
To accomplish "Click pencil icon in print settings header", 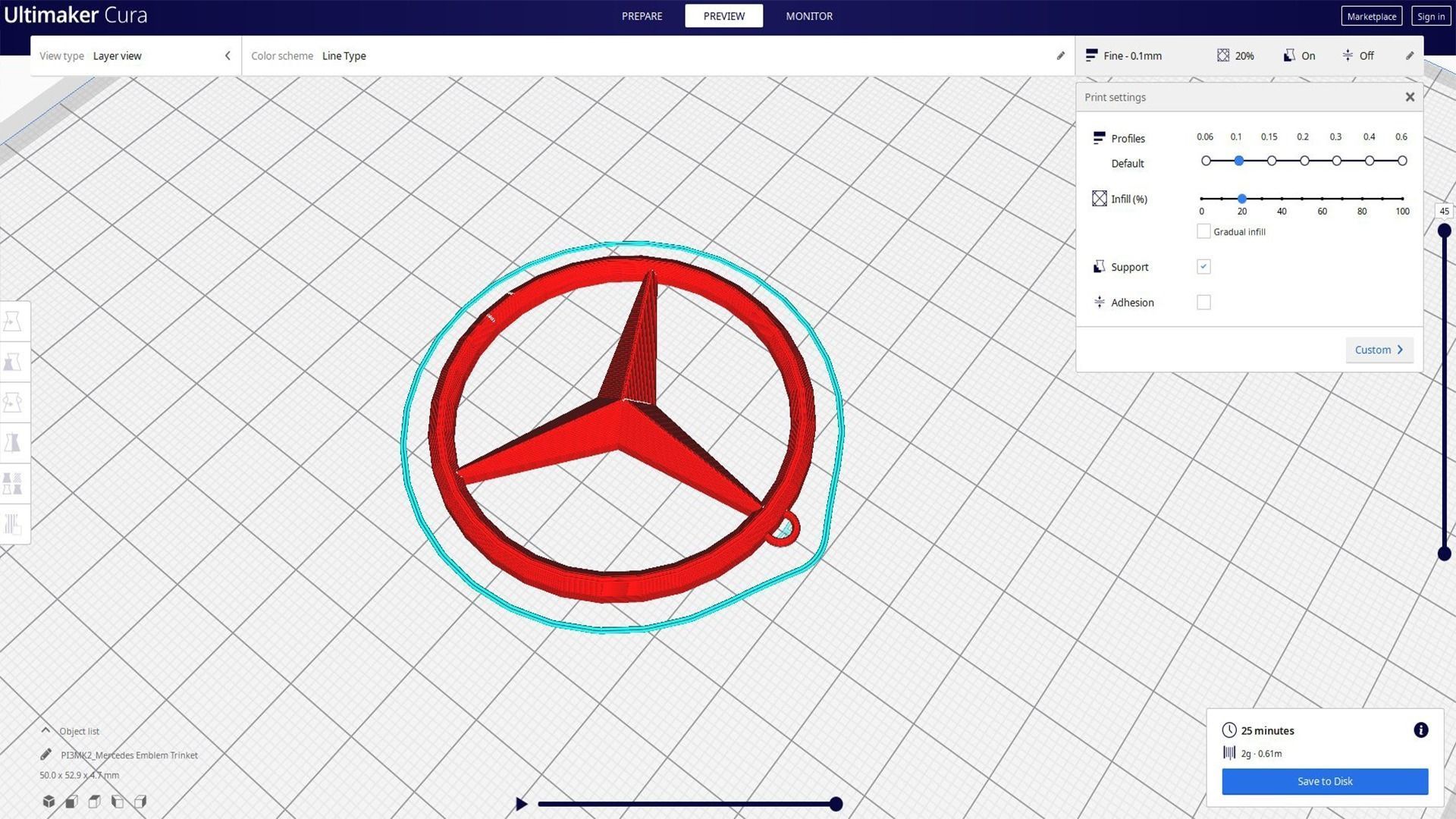I will (1410, 55).
